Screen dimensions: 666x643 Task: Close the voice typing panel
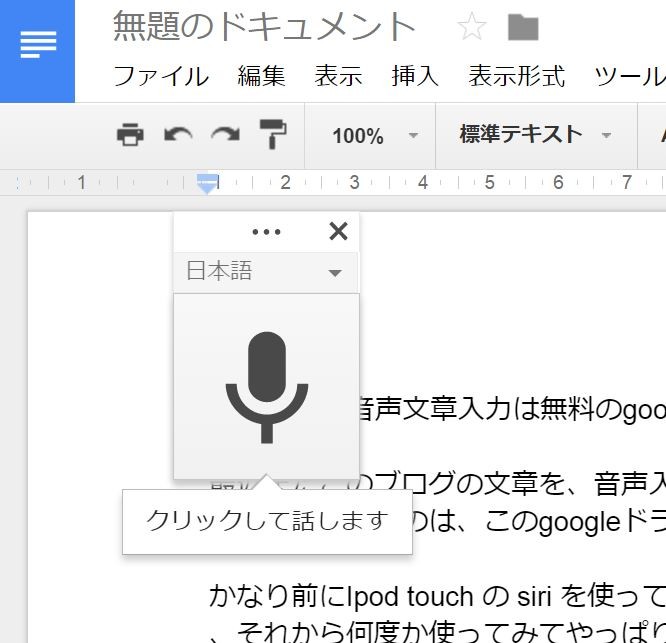(x=339, y=231)
